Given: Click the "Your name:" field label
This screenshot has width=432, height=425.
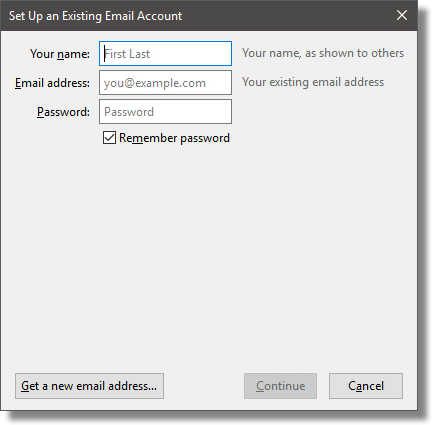Looking at the screenshot, I should [60, 54].
